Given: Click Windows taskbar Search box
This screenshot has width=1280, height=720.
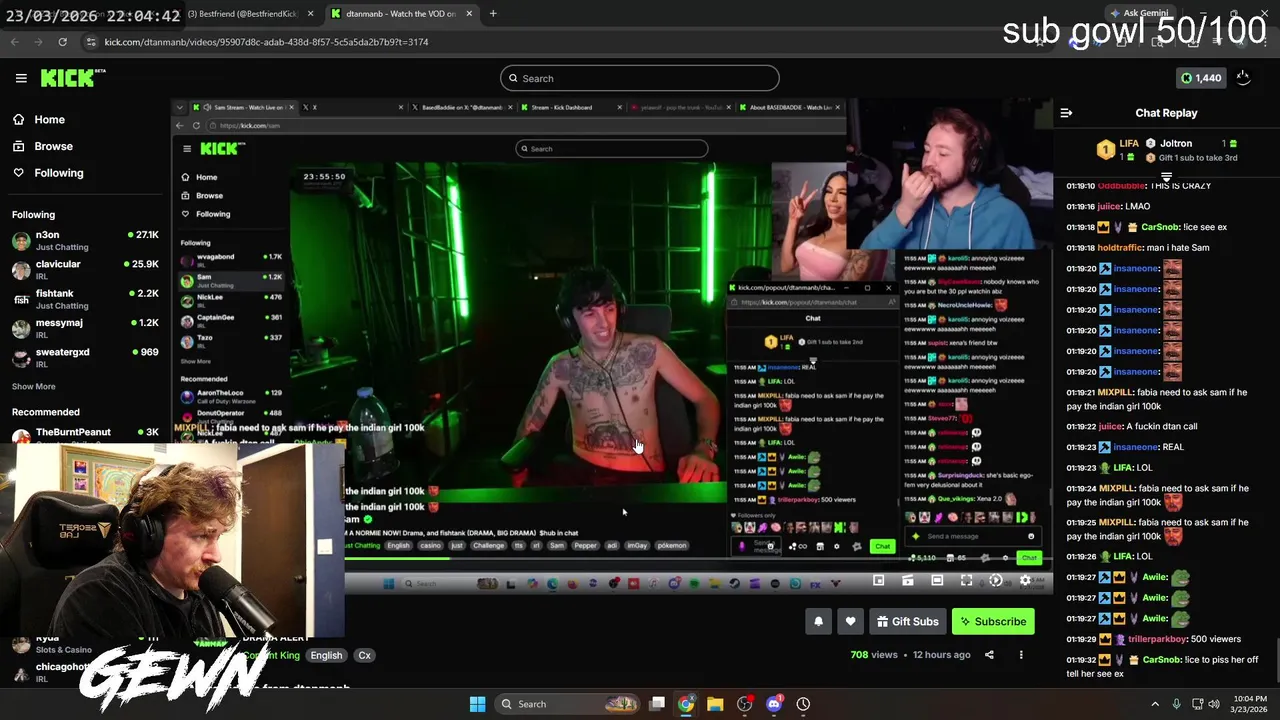Looking at the screenshot, I should (x=567, y=704).
